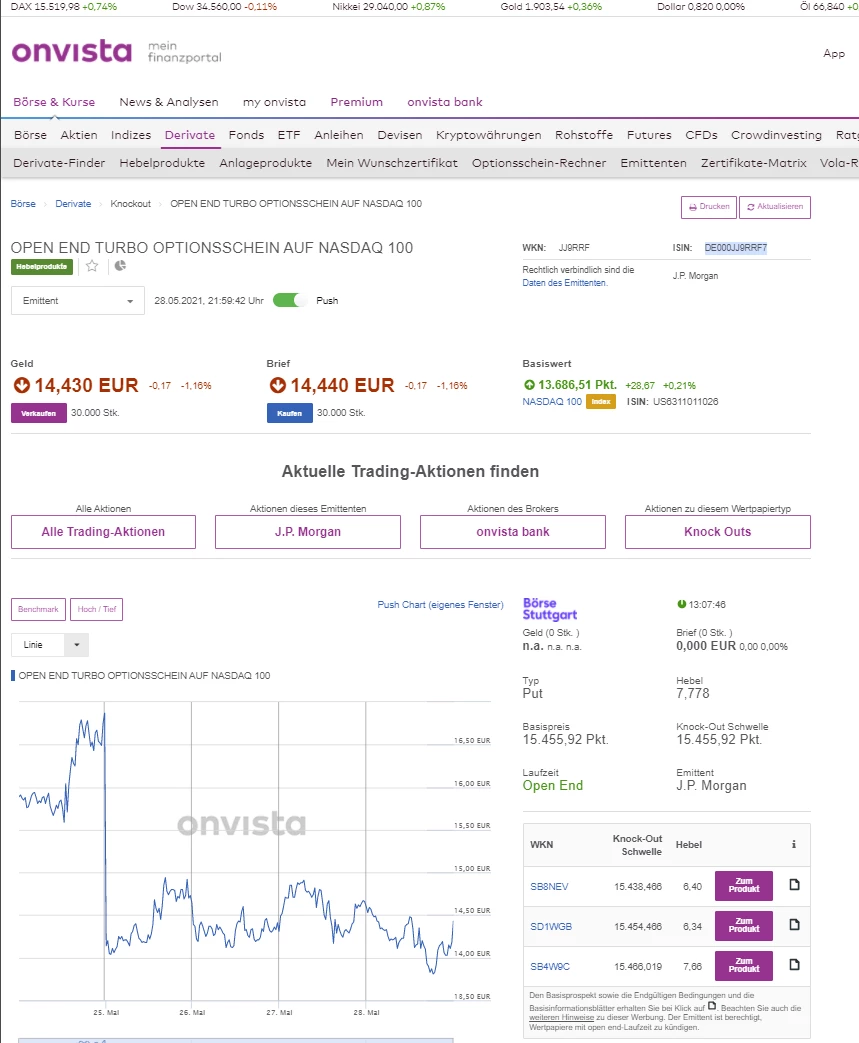This screenshot has width=859, height=1043.
Task: Select Indizes in the sub-navigation
Action: [x=131, y=135]
